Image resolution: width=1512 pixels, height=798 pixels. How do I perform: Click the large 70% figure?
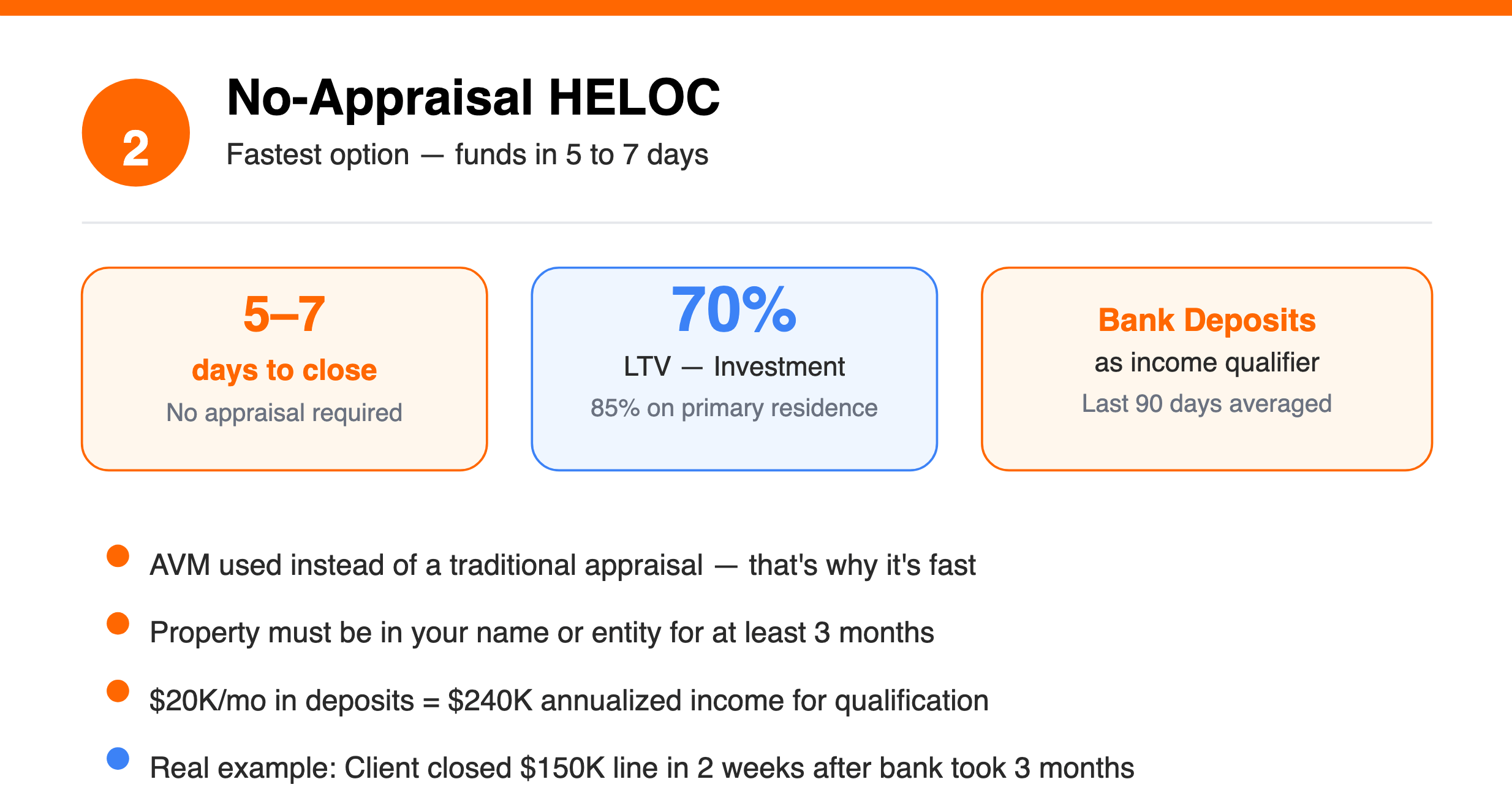pyautogui.click(x=734, y=310)
